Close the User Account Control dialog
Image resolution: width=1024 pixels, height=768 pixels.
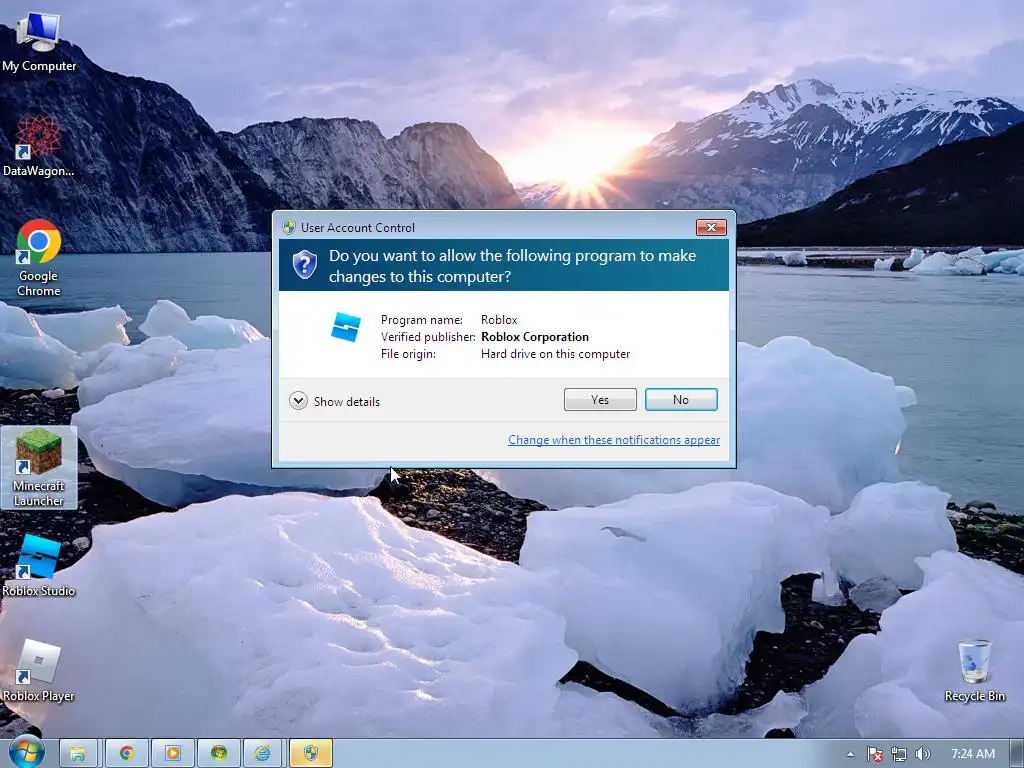711,227
